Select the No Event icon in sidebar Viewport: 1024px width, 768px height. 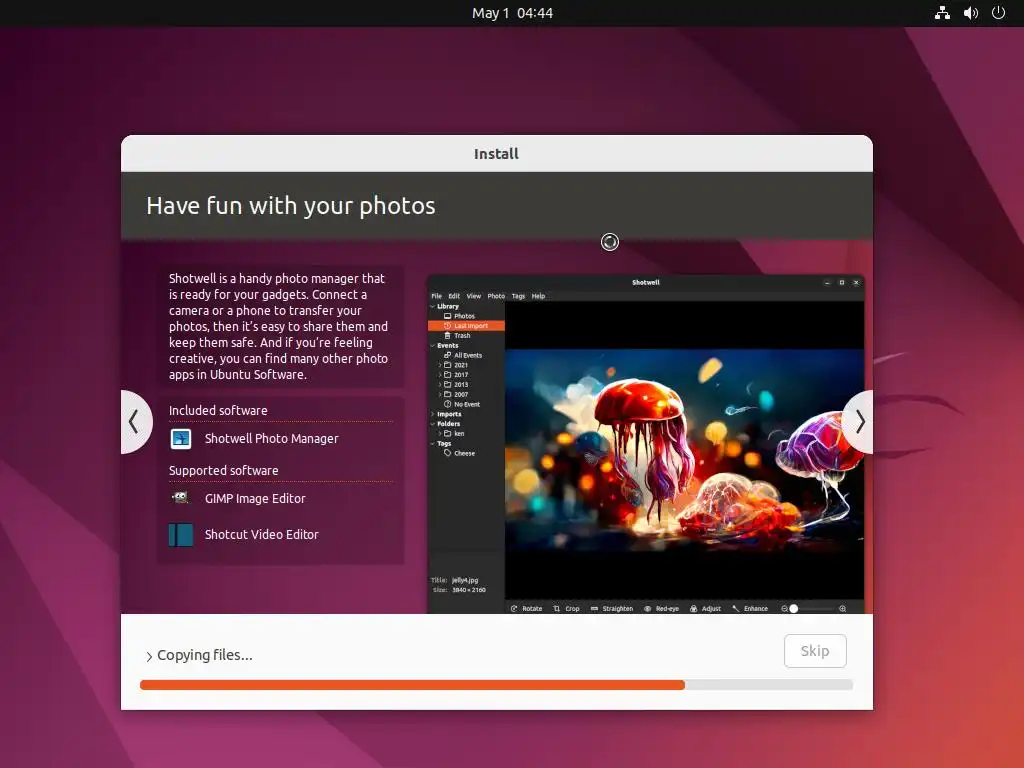(x=447, y=404)
